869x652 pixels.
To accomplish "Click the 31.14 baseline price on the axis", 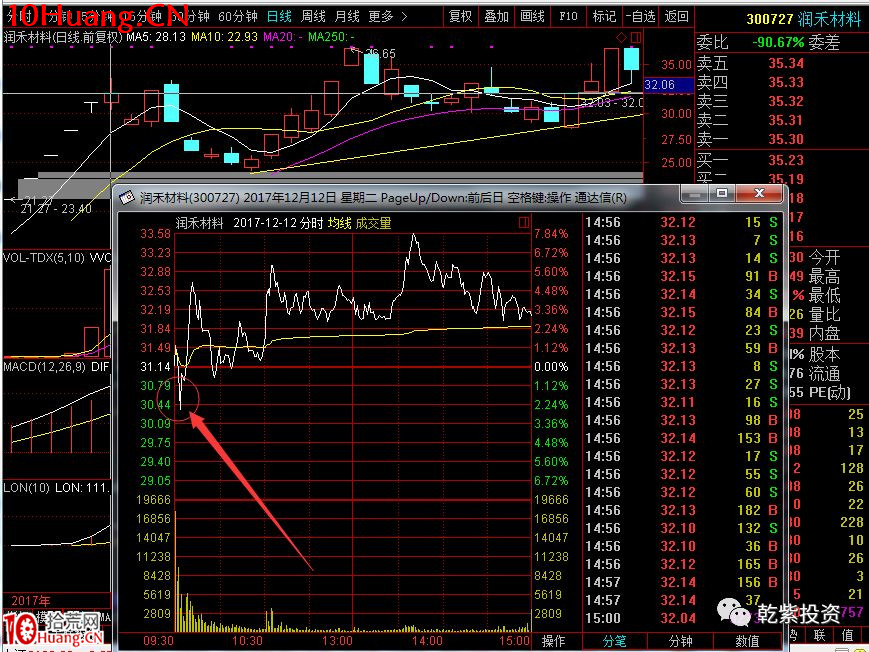I will click(156, 366).
